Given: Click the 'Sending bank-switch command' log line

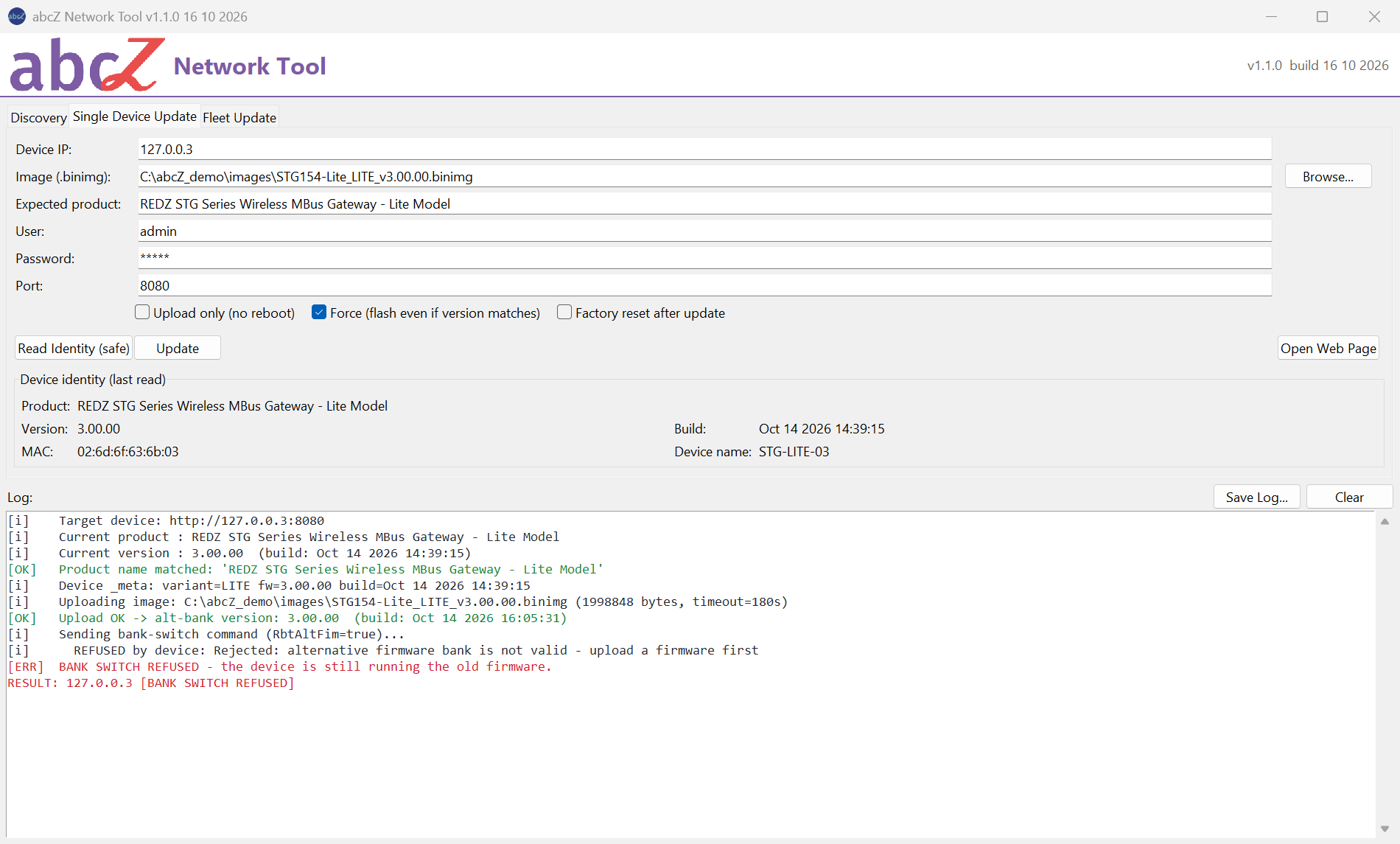Looking at the screenshot, I should coord(206,634).
